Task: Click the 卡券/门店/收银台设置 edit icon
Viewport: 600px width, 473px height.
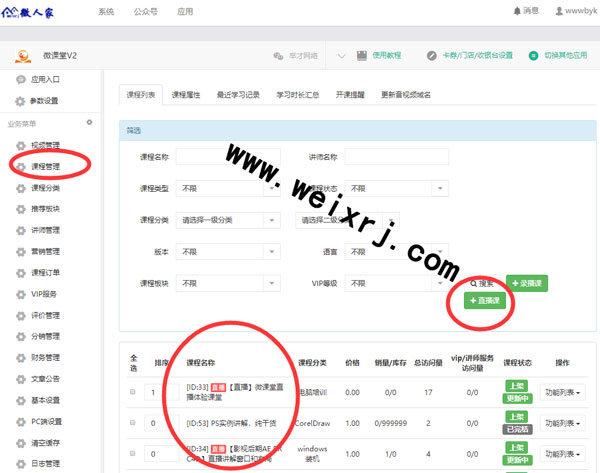Action: point(432,55)
